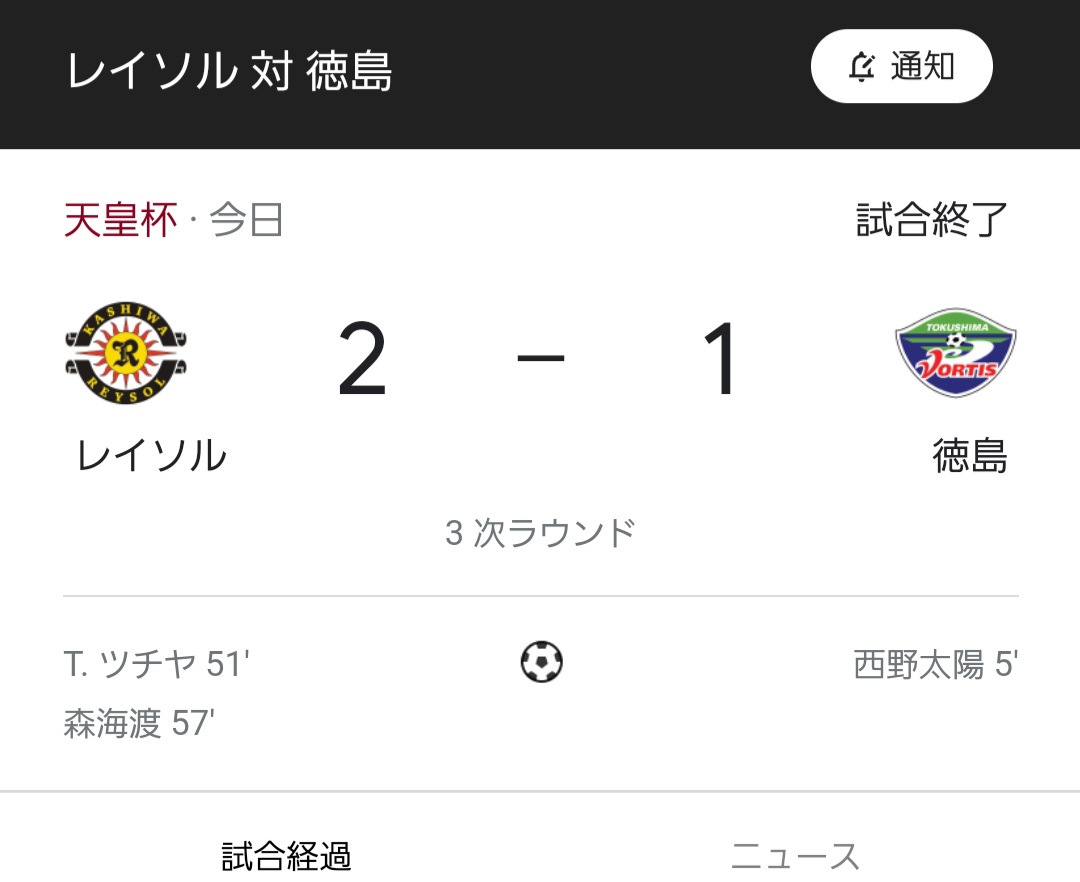The height and width of the screenshot is (882, 1080).
Task: Click the 試合終了 match status text
Action: 932,220
